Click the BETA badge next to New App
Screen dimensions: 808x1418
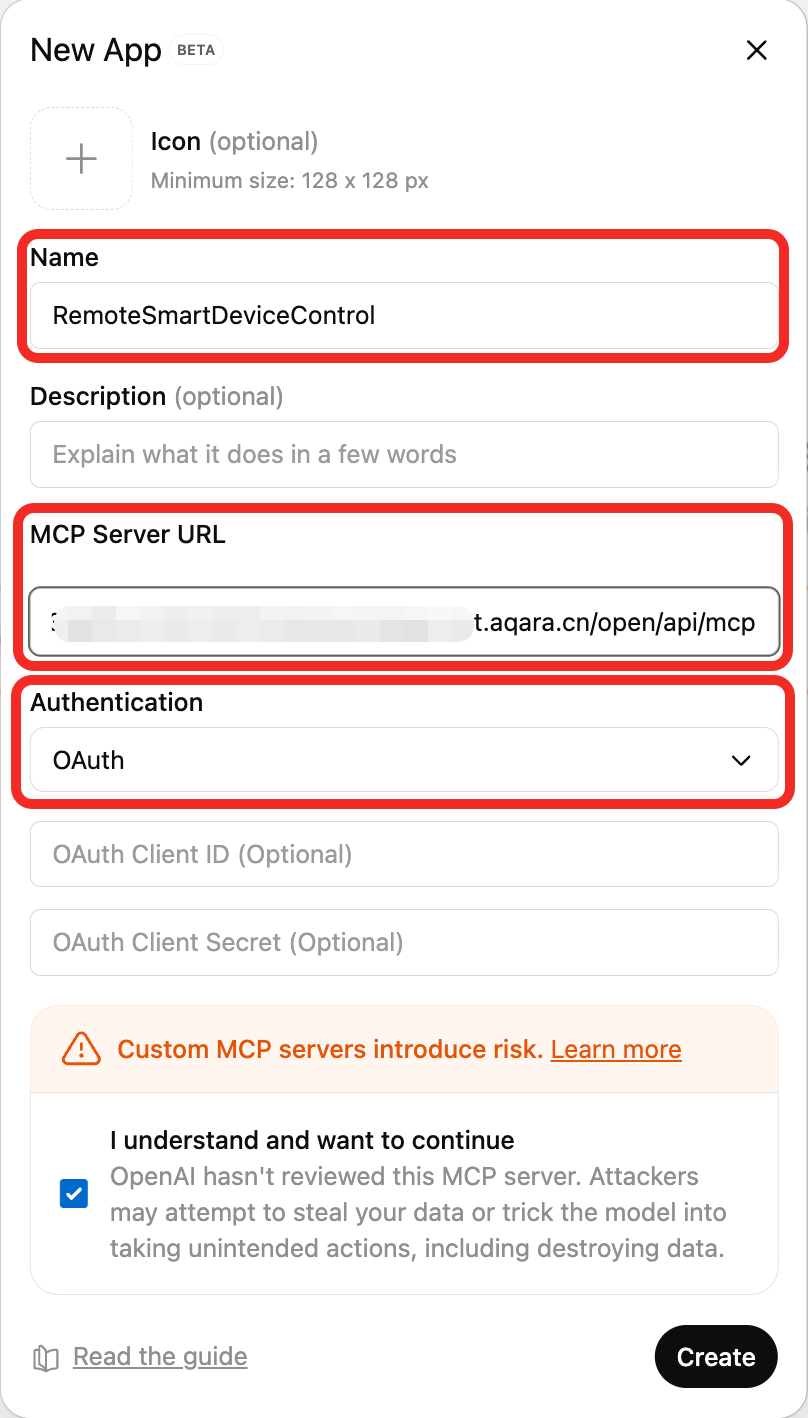196,50
